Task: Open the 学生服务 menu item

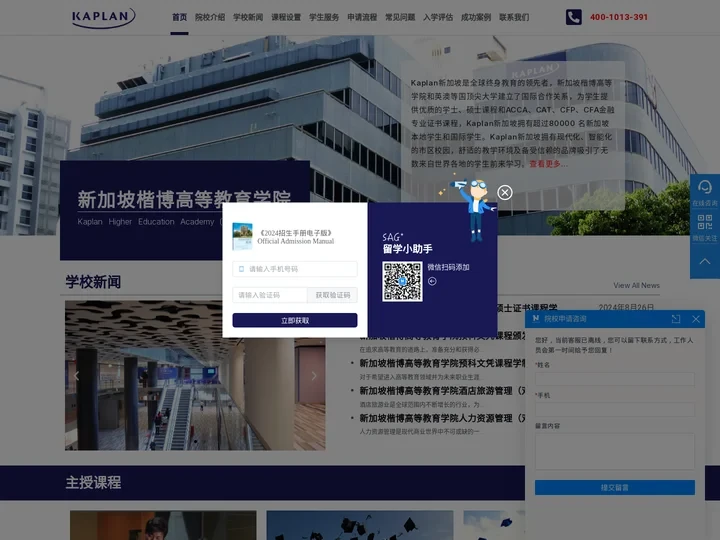Action: (x=324, y=17)
